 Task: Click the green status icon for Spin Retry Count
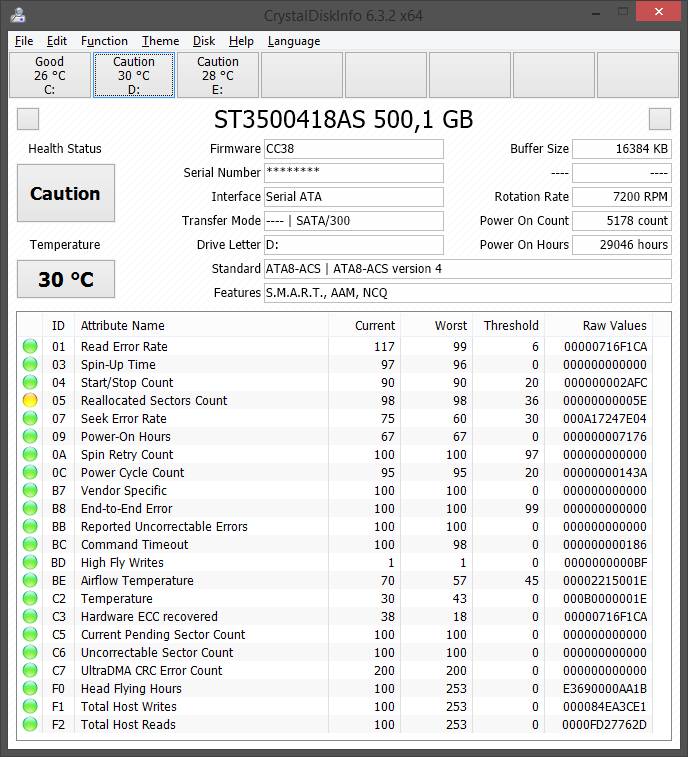point(30,454)
